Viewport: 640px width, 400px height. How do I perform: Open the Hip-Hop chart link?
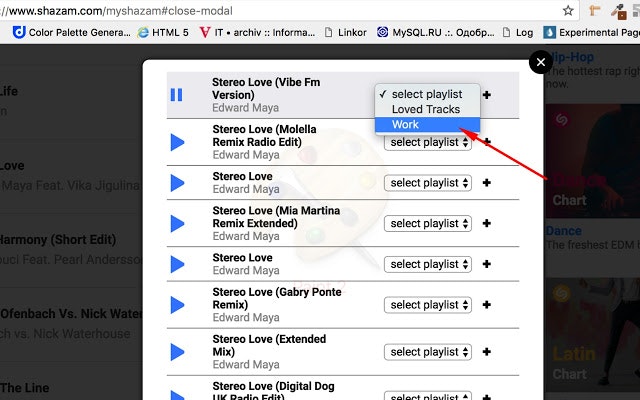(x=570, y=57)
